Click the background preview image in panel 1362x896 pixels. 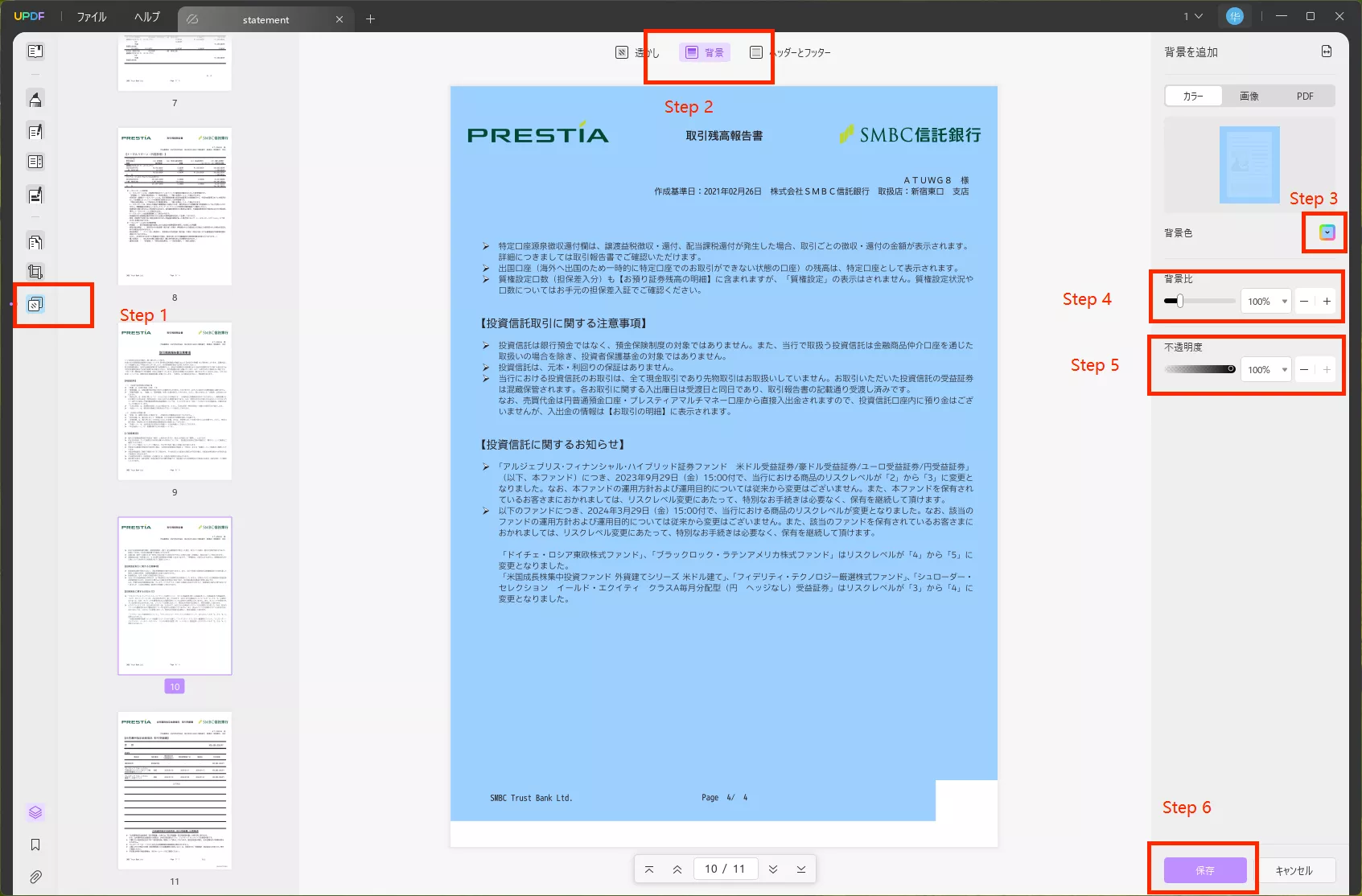[x=1249, y=164]
